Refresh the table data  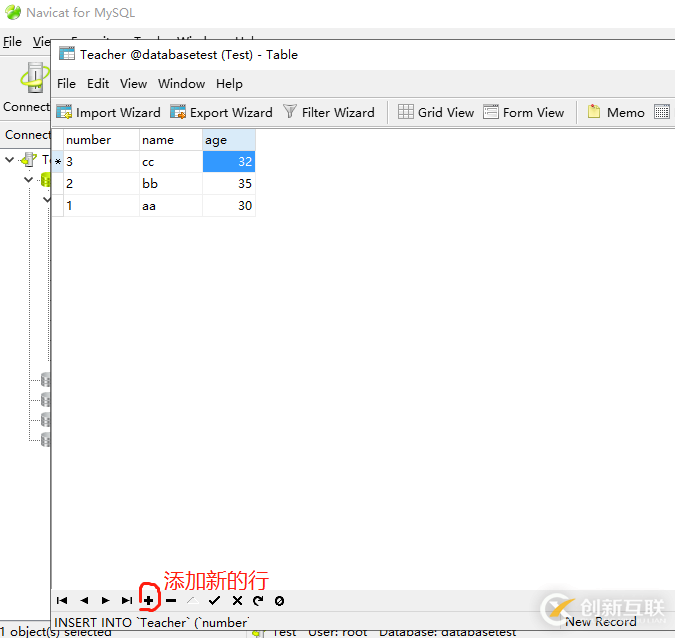point(258,601)
